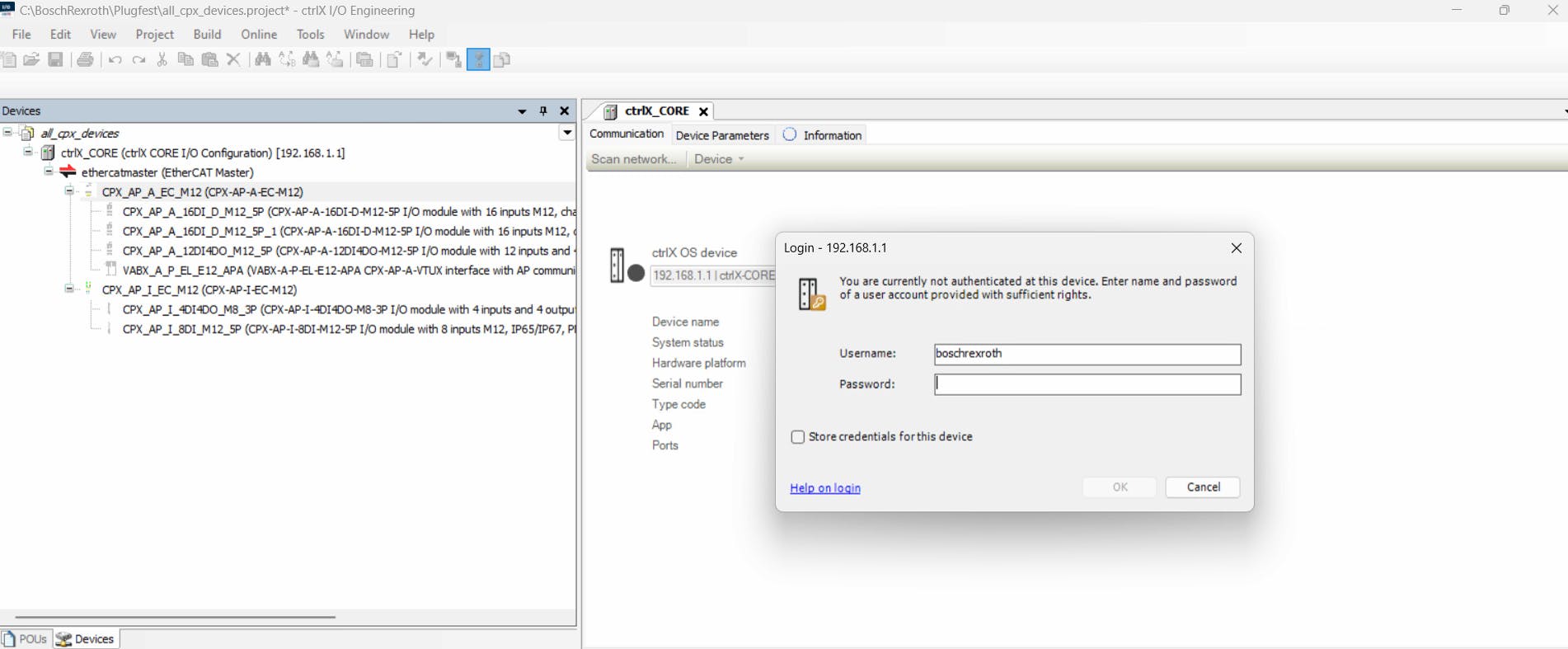Click Cancel in the Login dialog
1568x649 pixels.
1203,487
